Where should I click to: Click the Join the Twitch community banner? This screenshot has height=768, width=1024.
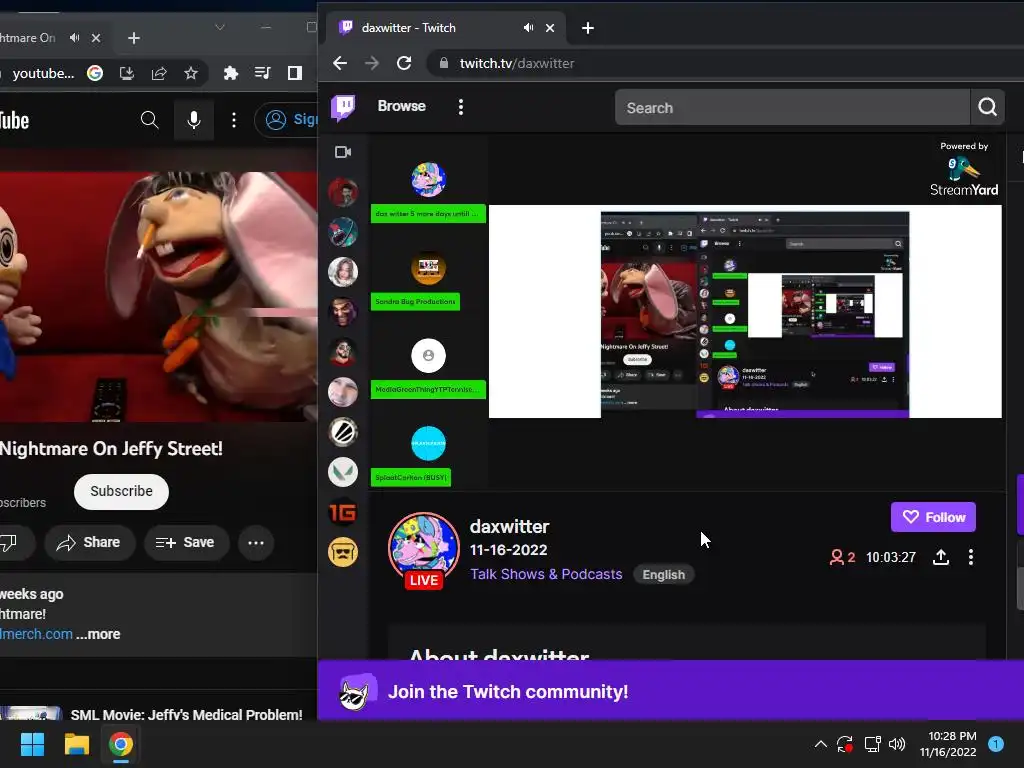(x=671, y=691)
